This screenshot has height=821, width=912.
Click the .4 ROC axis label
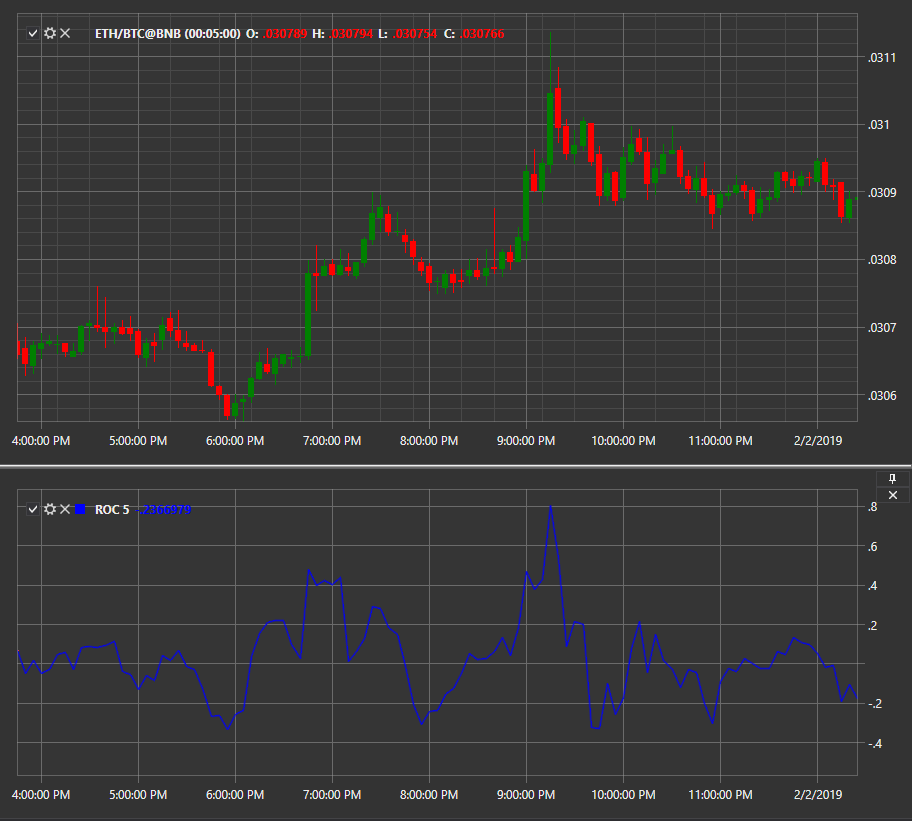872,586
